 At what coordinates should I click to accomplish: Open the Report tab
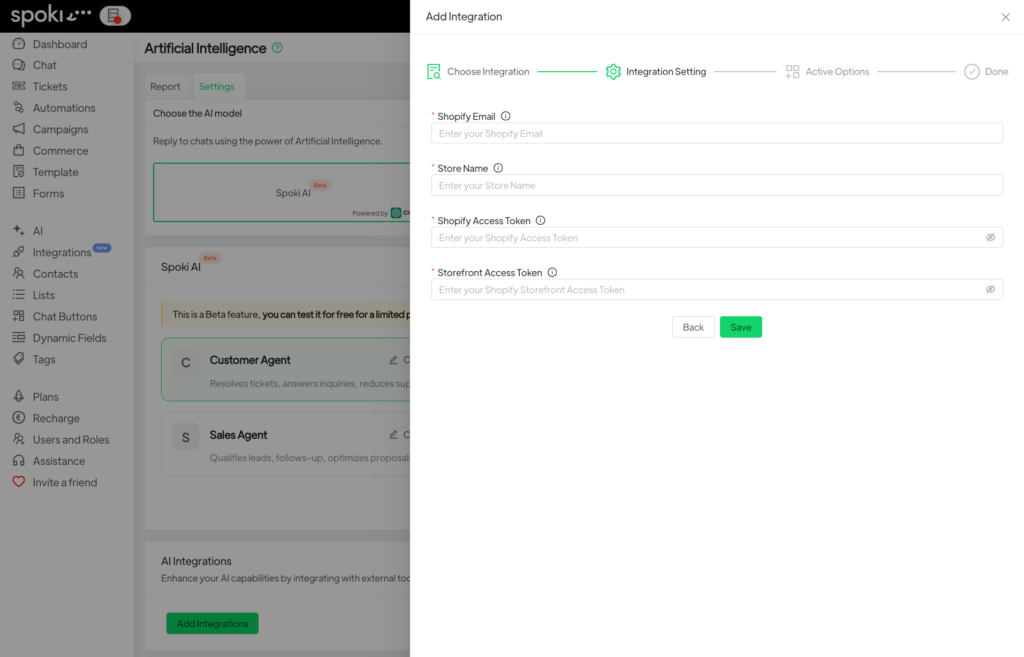165,87
